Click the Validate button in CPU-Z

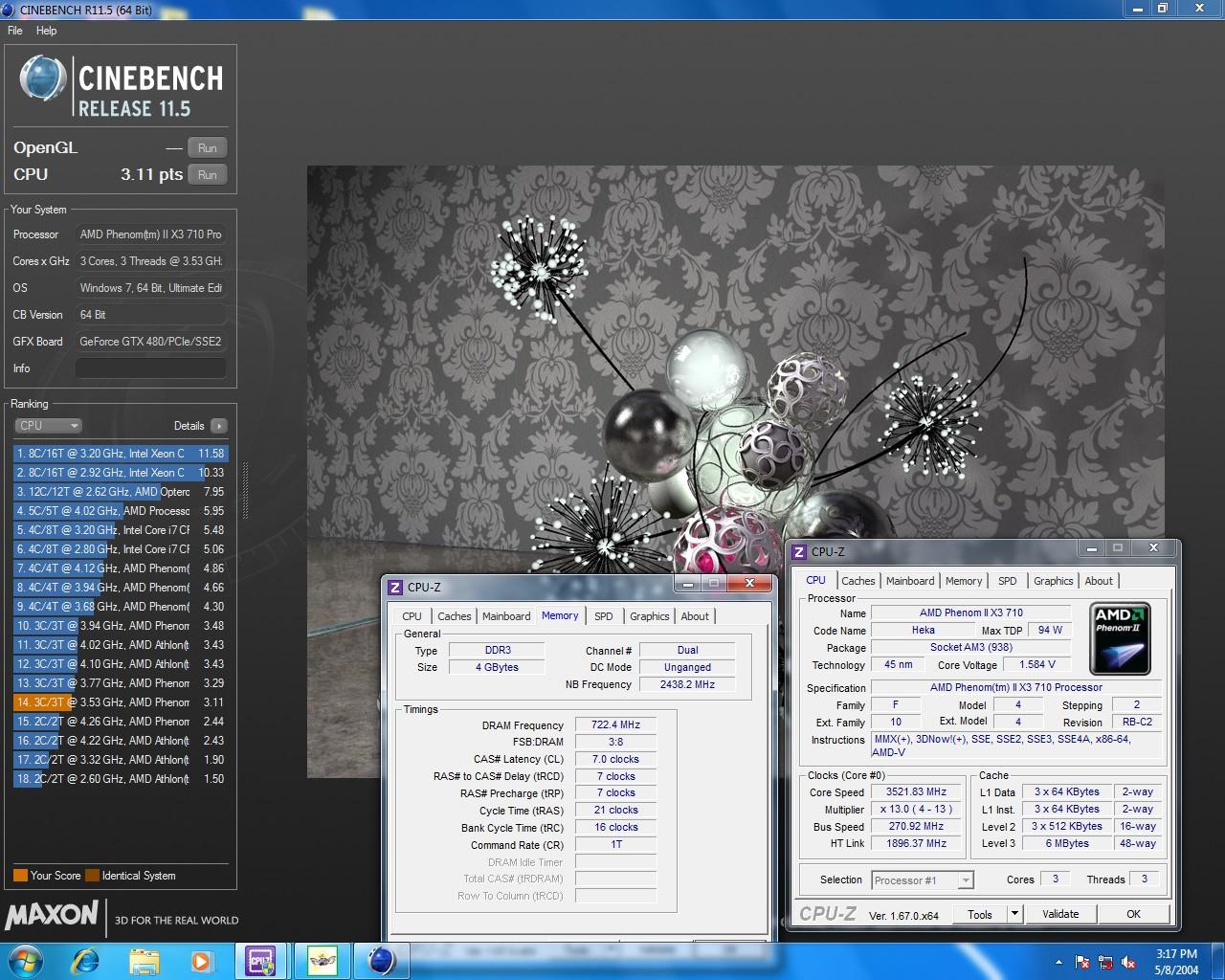point(1060,915)
